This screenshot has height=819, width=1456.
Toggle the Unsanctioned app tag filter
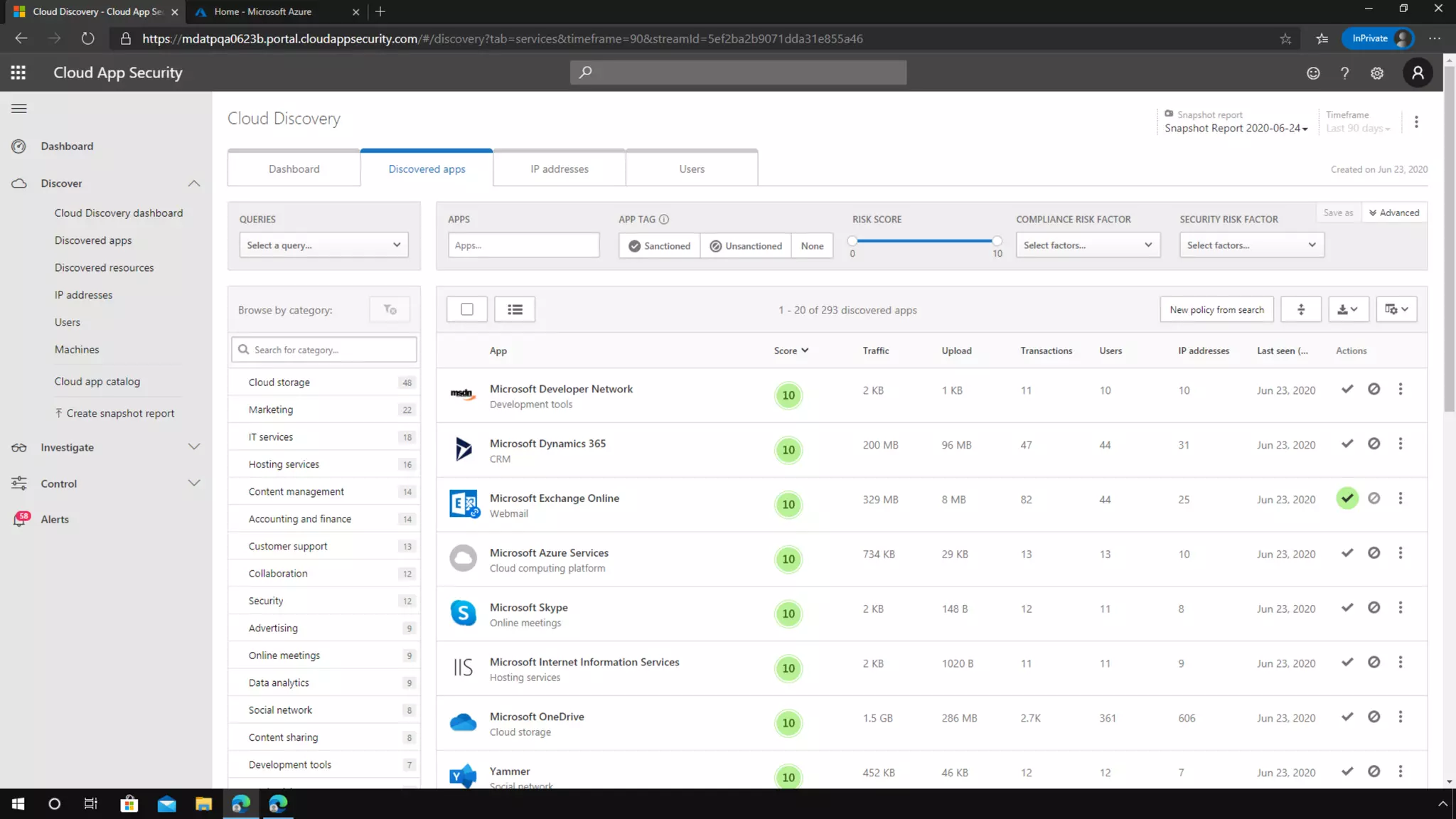click(746, 246)
